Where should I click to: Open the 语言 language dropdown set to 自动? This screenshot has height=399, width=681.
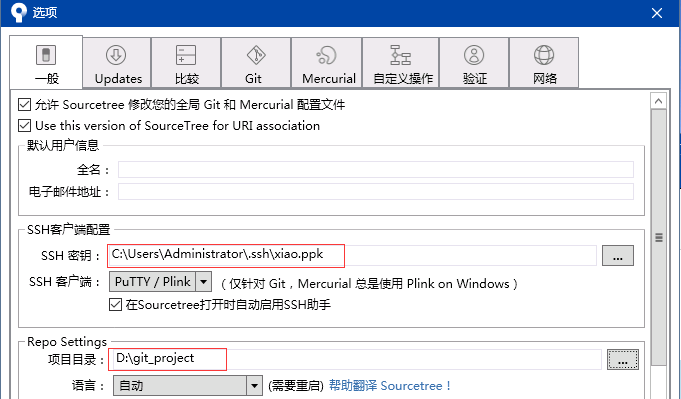click(x=188, y=386)
